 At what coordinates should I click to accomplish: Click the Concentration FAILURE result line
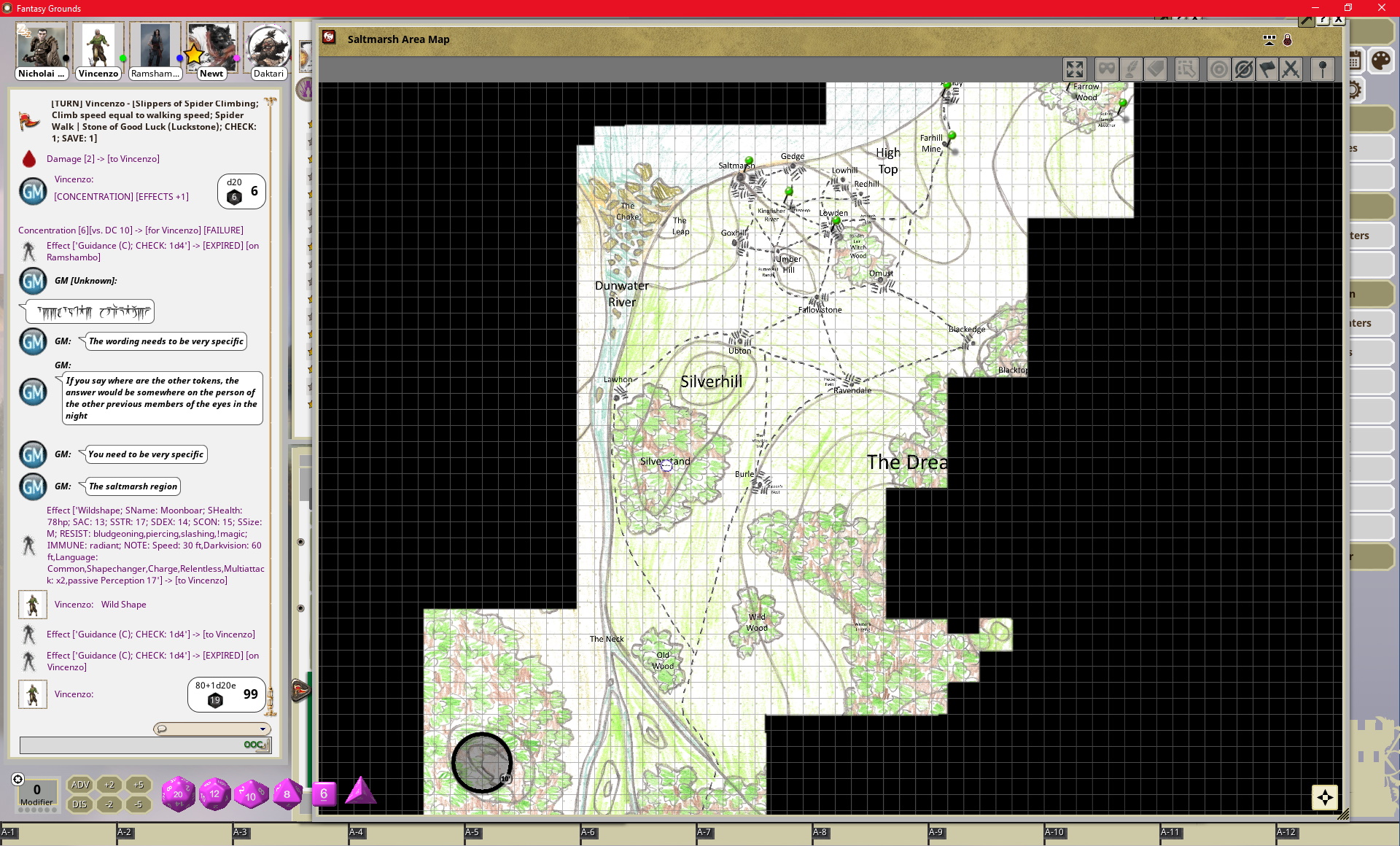click(x=131, y=230)
